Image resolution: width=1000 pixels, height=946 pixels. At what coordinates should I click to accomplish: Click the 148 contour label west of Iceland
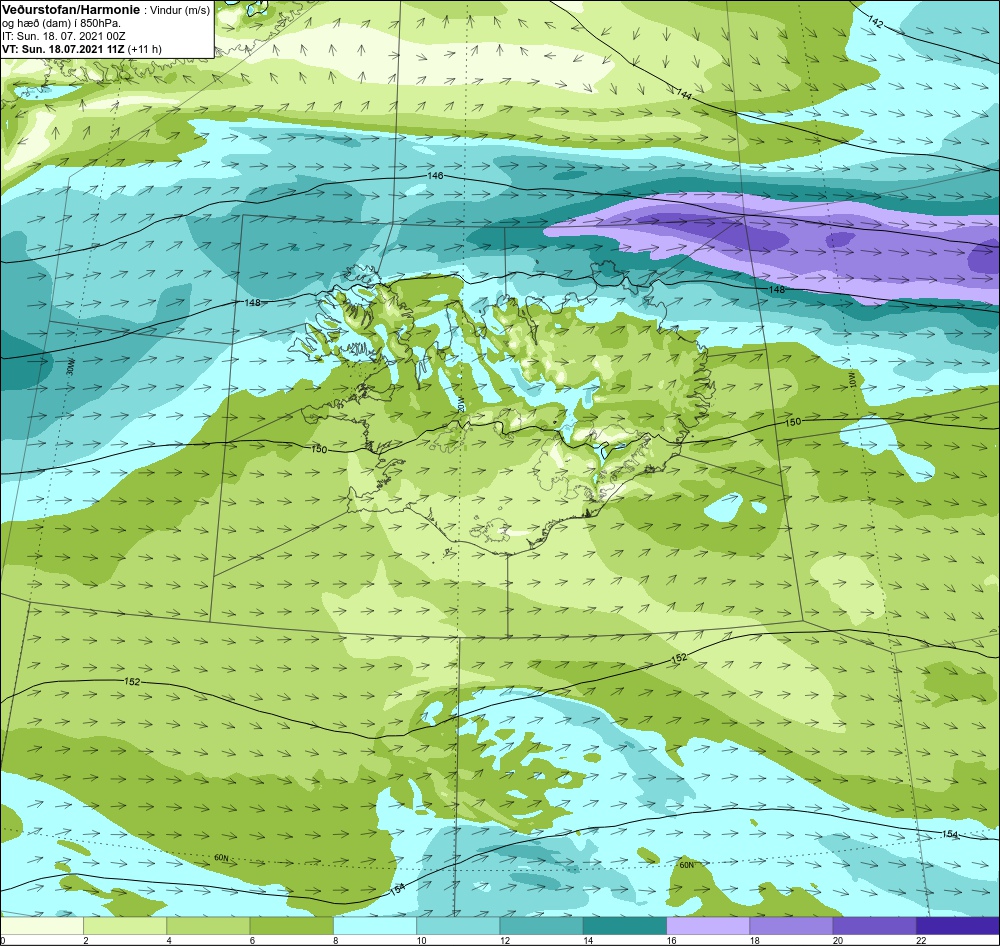(x=253, y=302)
